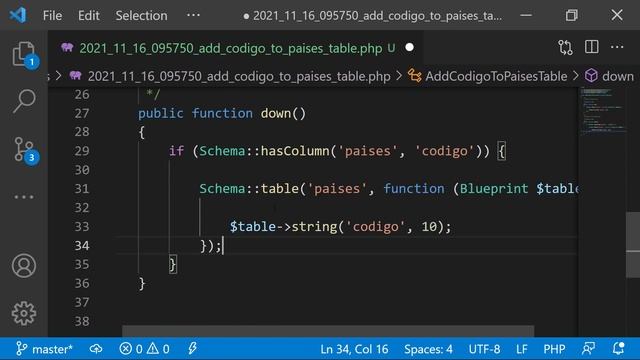Click breadcrumb file 2021_11_16_095750_add_codigo_to_paises_table.php

(x=239, y=76)
